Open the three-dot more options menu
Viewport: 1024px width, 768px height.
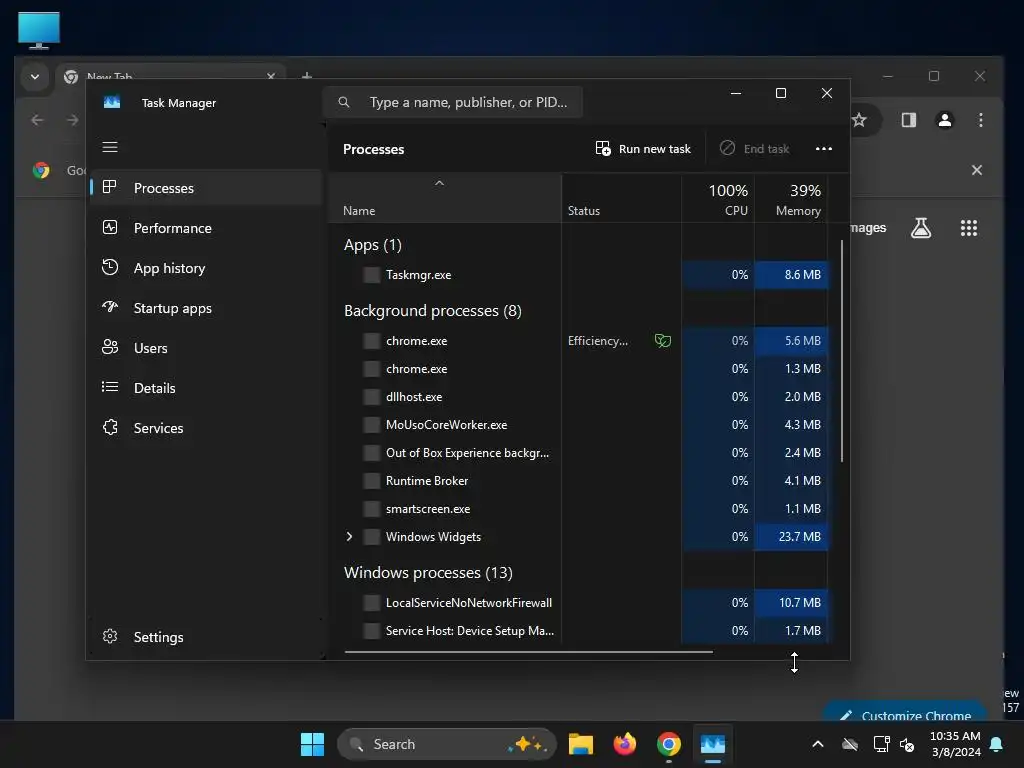(824, 149)
